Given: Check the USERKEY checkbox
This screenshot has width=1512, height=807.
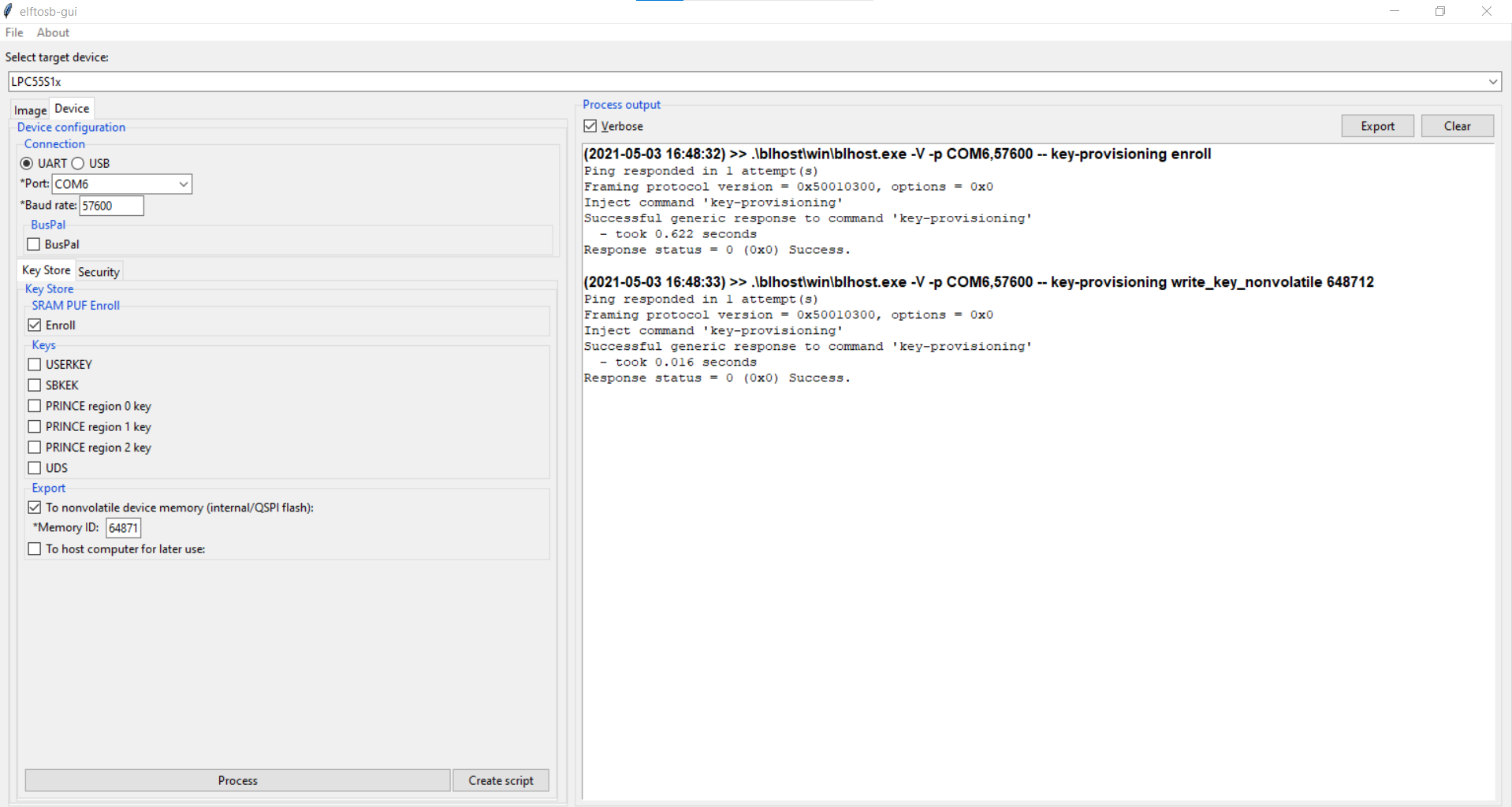Looking at the screenshot, I should [35, 364].
